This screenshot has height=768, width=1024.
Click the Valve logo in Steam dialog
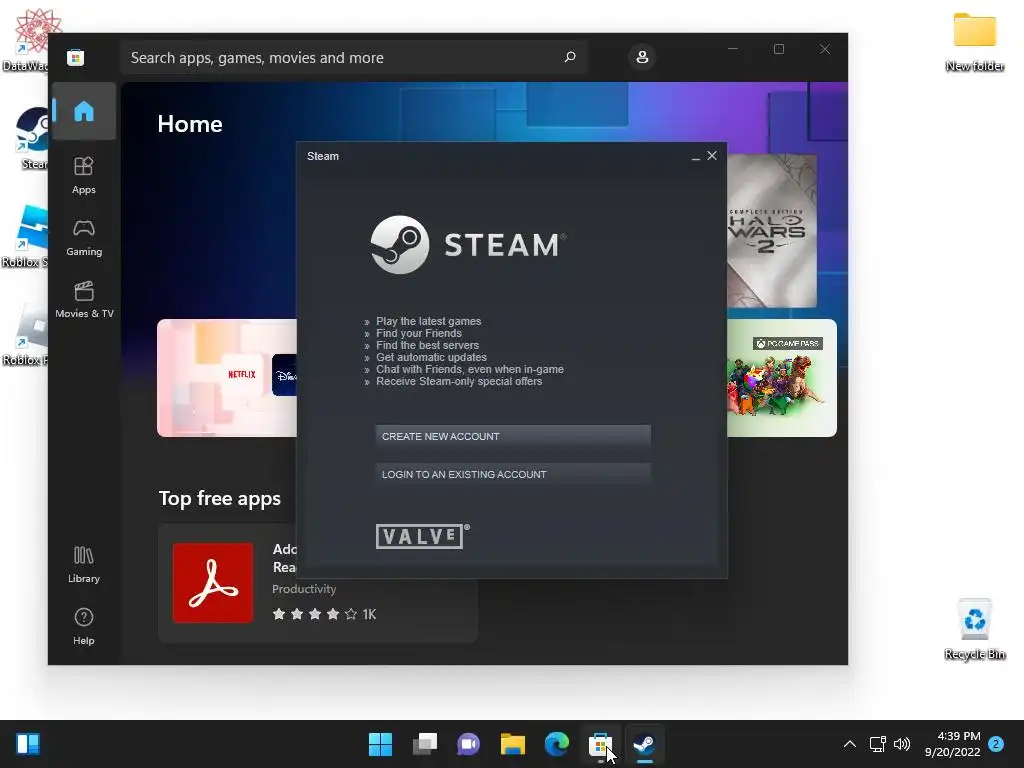tap(422, 536)
